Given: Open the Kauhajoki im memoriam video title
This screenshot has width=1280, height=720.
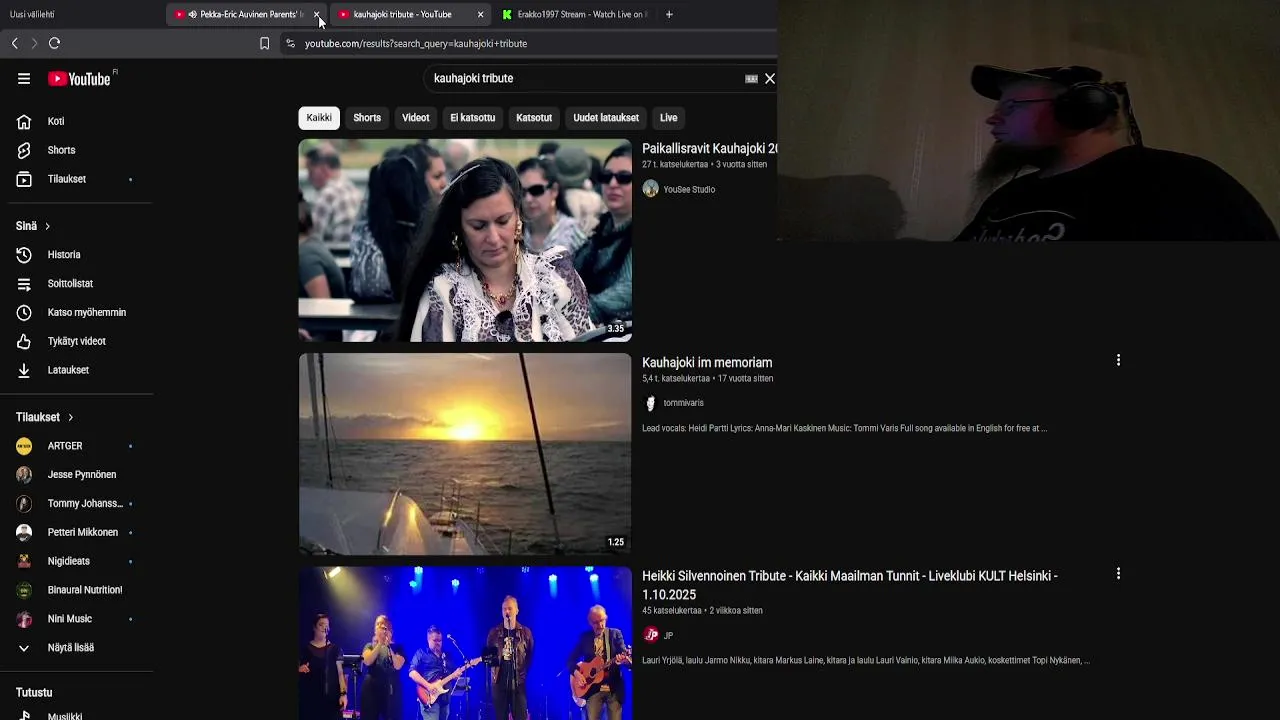Looking at the screenshot, I should [707, 363].
